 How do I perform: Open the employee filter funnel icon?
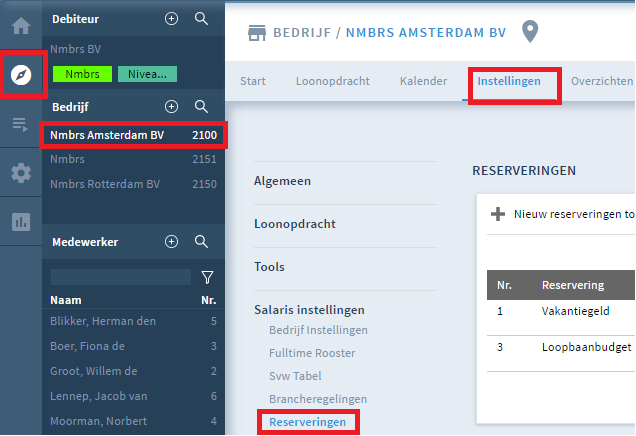point(207,277)
